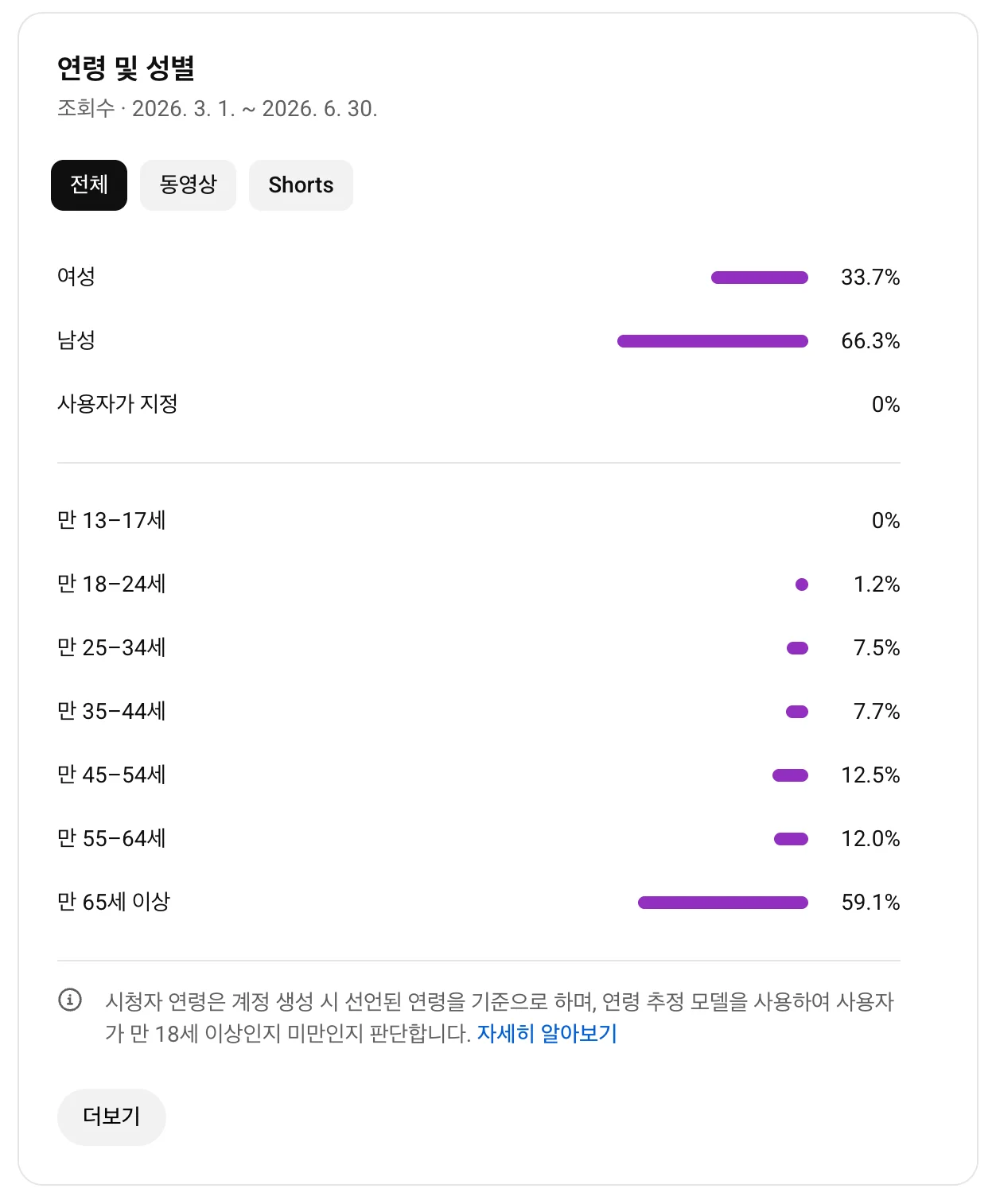Click the 만 13–17세 row label

[x=111, y=521]
